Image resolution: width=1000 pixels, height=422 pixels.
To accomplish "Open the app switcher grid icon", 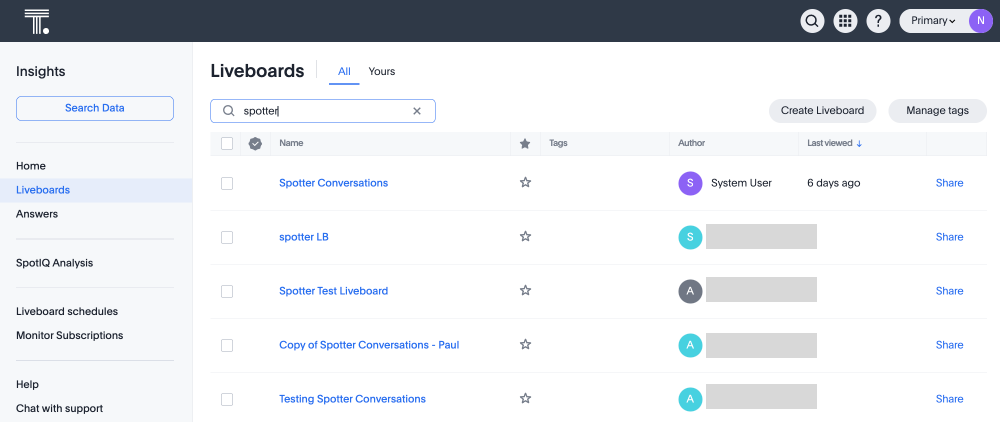I will (x=845, y=21).
